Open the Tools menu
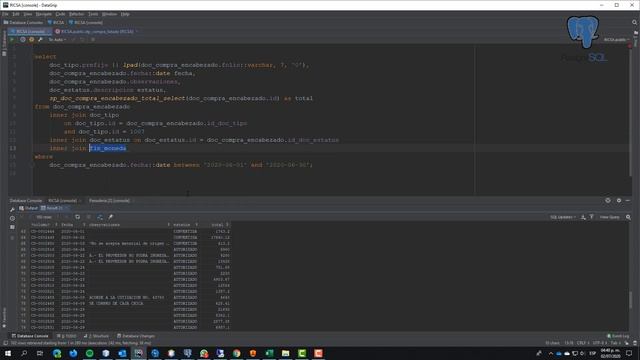This screenshot has height=360, width=640. tap(93, 14)
